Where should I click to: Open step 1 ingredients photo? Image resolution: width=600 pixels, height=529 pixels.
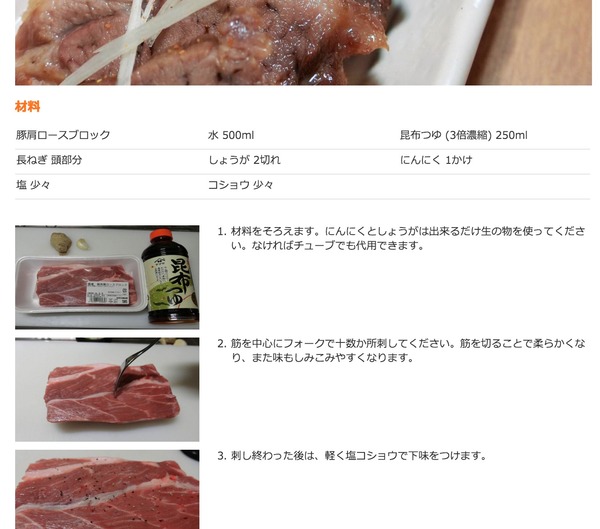pyautogui.click(x=107, y=277)
